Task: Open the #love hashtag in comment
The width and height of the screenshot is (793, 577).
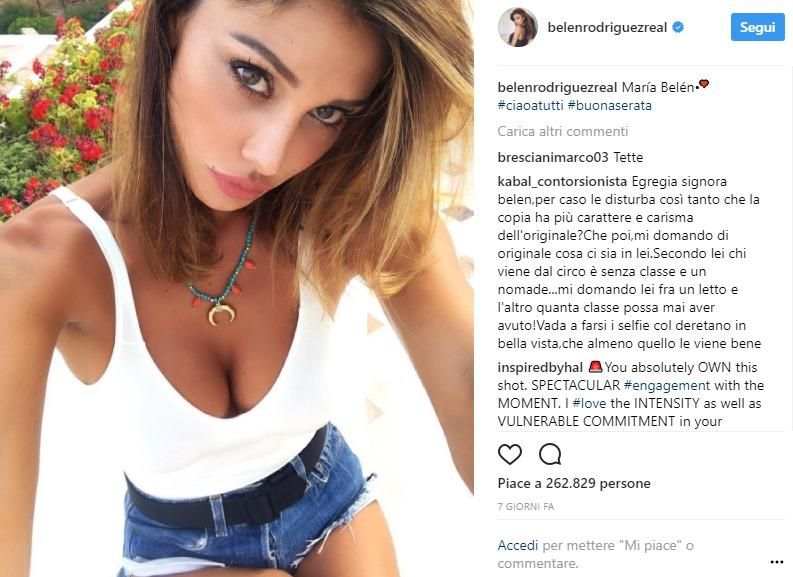Action: (x=589, y=403)
